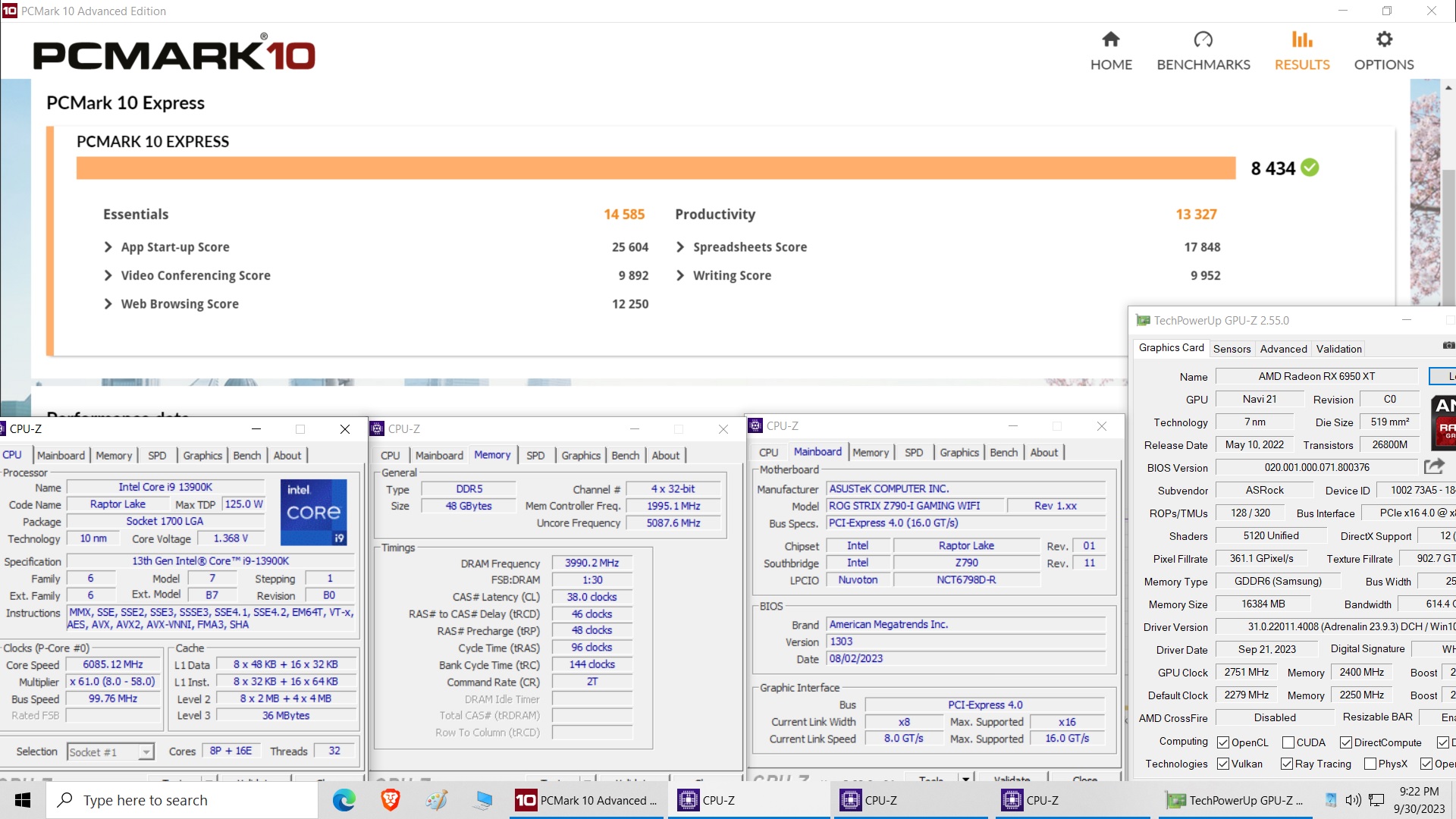Open About tab in CPU-Z Memory window
1456x819 pixels.
pos(665,455)
